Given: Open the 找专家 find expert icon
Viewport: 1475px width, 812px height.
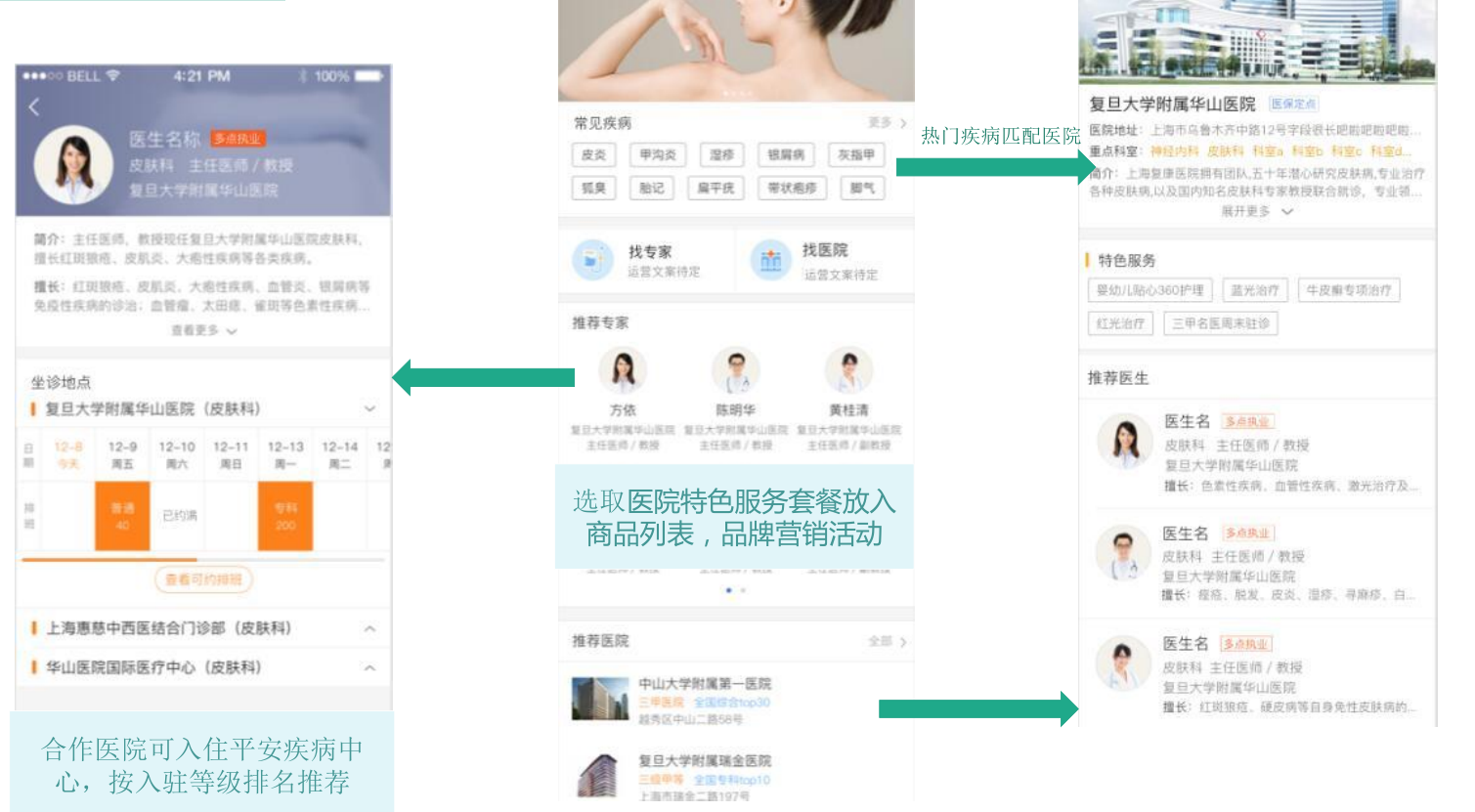Looking at the screenshot, I should coord(591,259).
